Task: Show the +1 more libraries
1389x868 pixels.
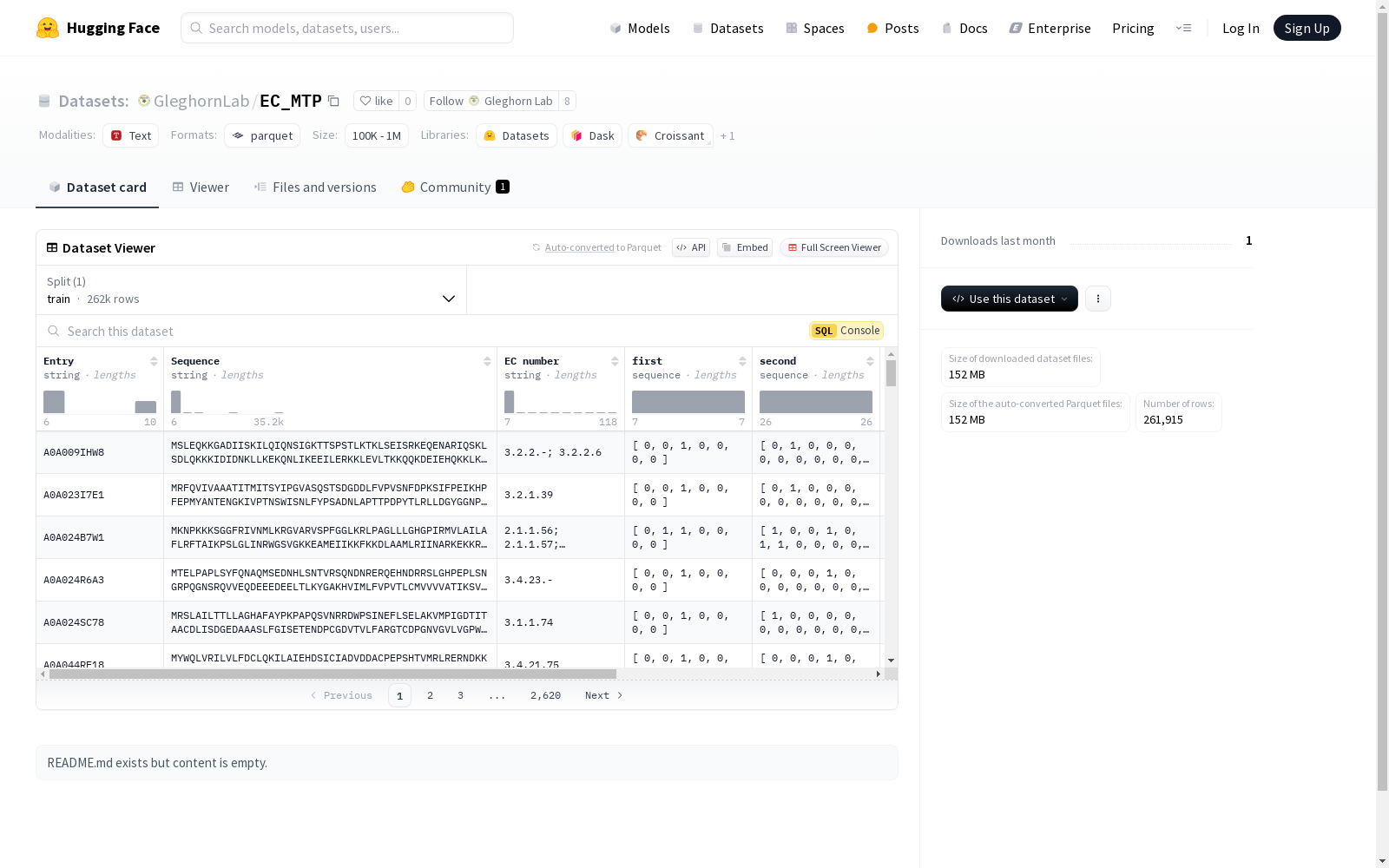Action: 727,135
